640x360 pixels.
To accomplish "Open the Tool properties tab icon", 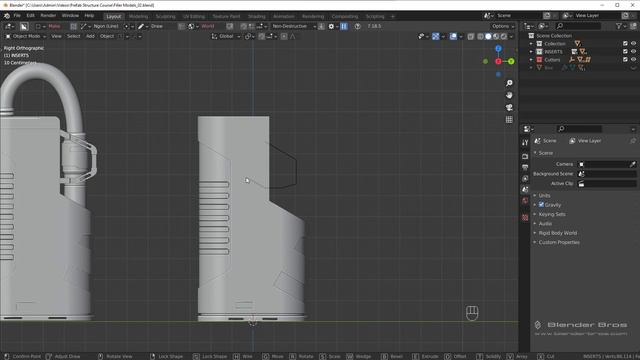I will pyautogui.click(x=525, y=142).
